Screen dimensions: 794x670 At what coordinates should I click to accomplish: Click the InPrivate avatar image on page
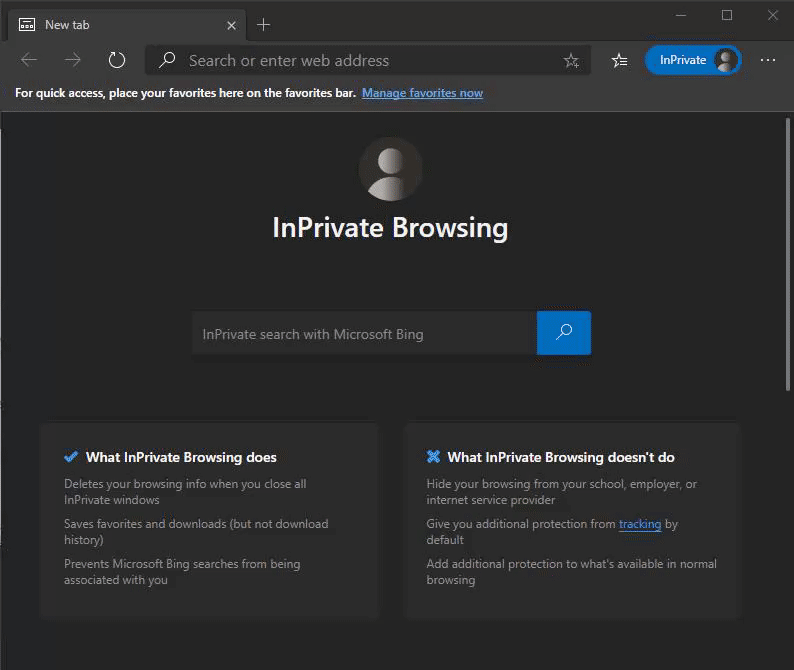(390, 169)
